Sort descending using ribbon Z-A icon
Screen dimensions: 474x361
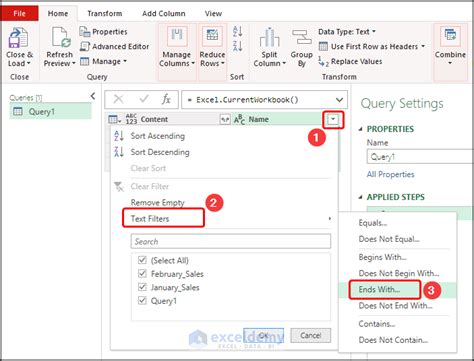click(238, 46)
